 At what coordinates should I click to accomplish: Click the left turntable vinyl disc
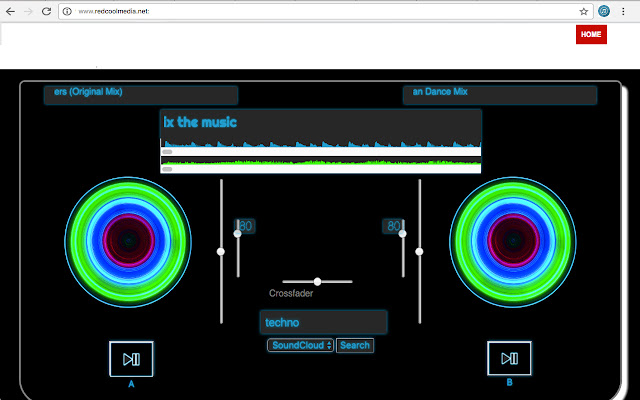click(126, 241)
